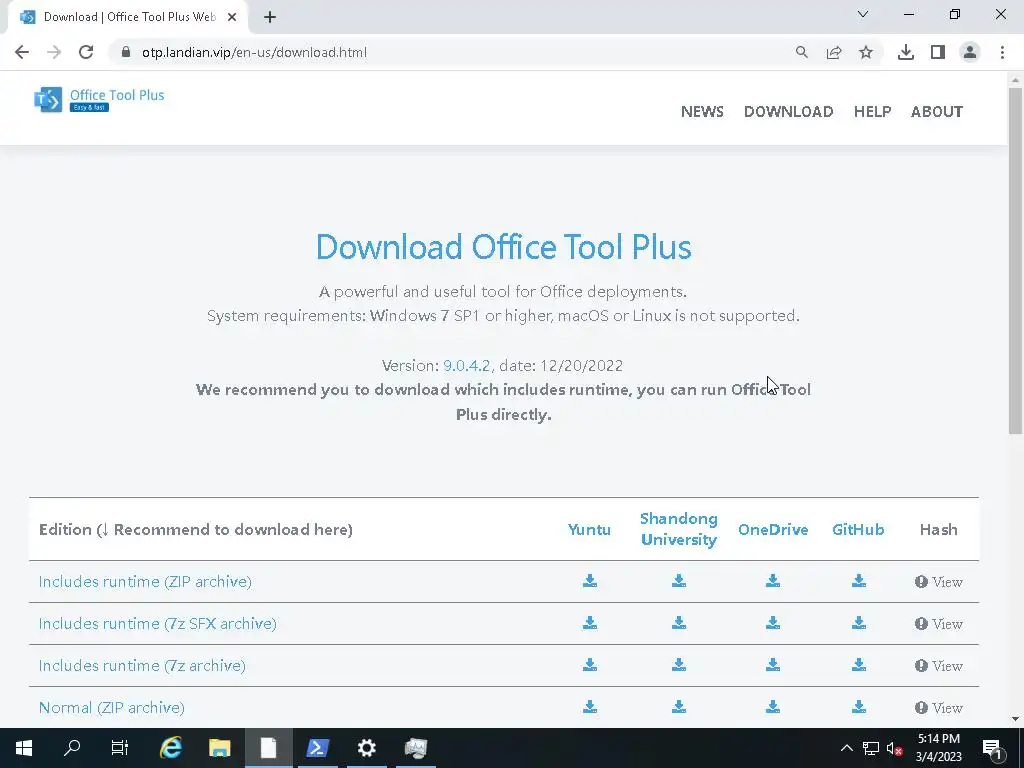Viewport: 1024px width, 768px height.
Task: Click 'Normal (ZIP archive)' text
Action: (112, 707)
